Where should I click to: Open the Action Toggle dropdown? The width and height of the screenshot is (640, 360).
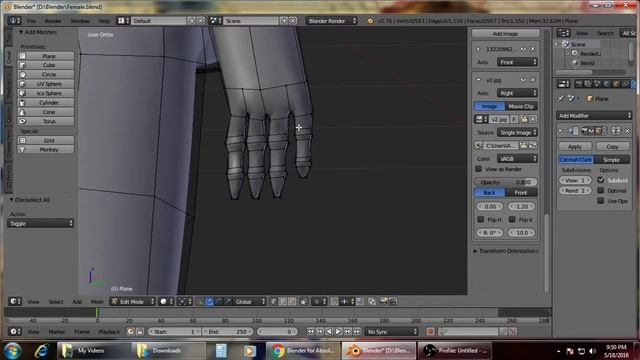click(x=40, y=223)
